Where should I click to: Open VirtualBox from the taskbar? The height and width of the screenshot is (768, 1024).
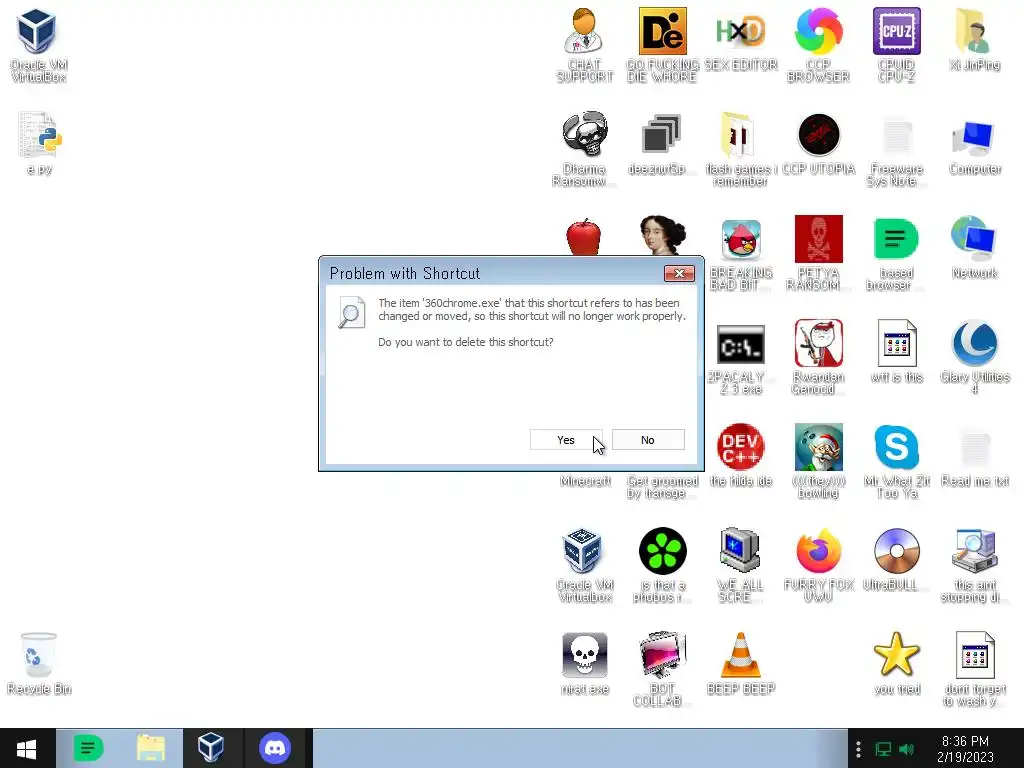pos(212,748)
